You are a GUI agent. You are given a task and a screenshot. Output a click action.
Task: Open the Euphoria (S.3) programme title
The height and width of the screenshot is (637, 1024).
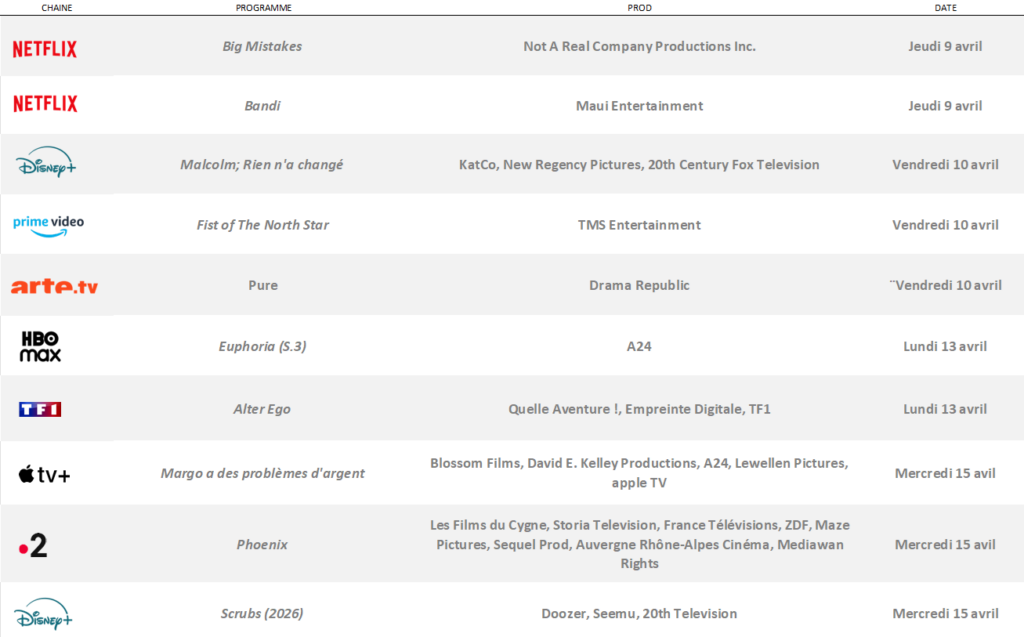262,346
